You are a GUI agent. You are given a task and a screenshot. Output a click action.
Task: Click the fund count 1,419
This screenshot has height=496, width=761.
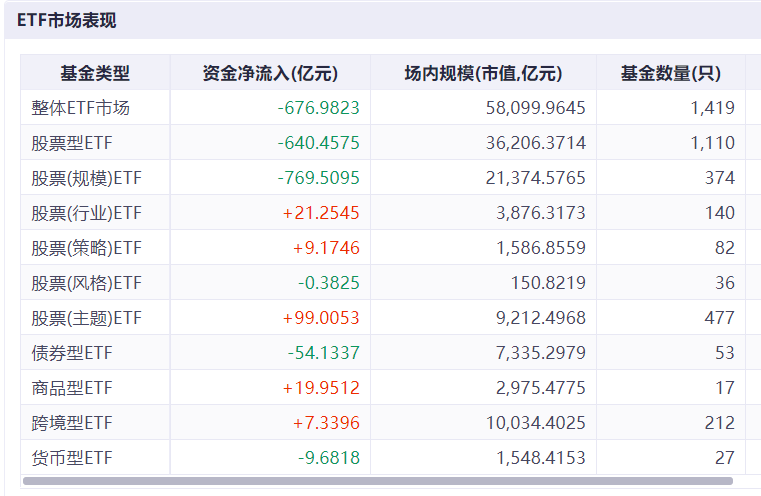click(712, 108)
